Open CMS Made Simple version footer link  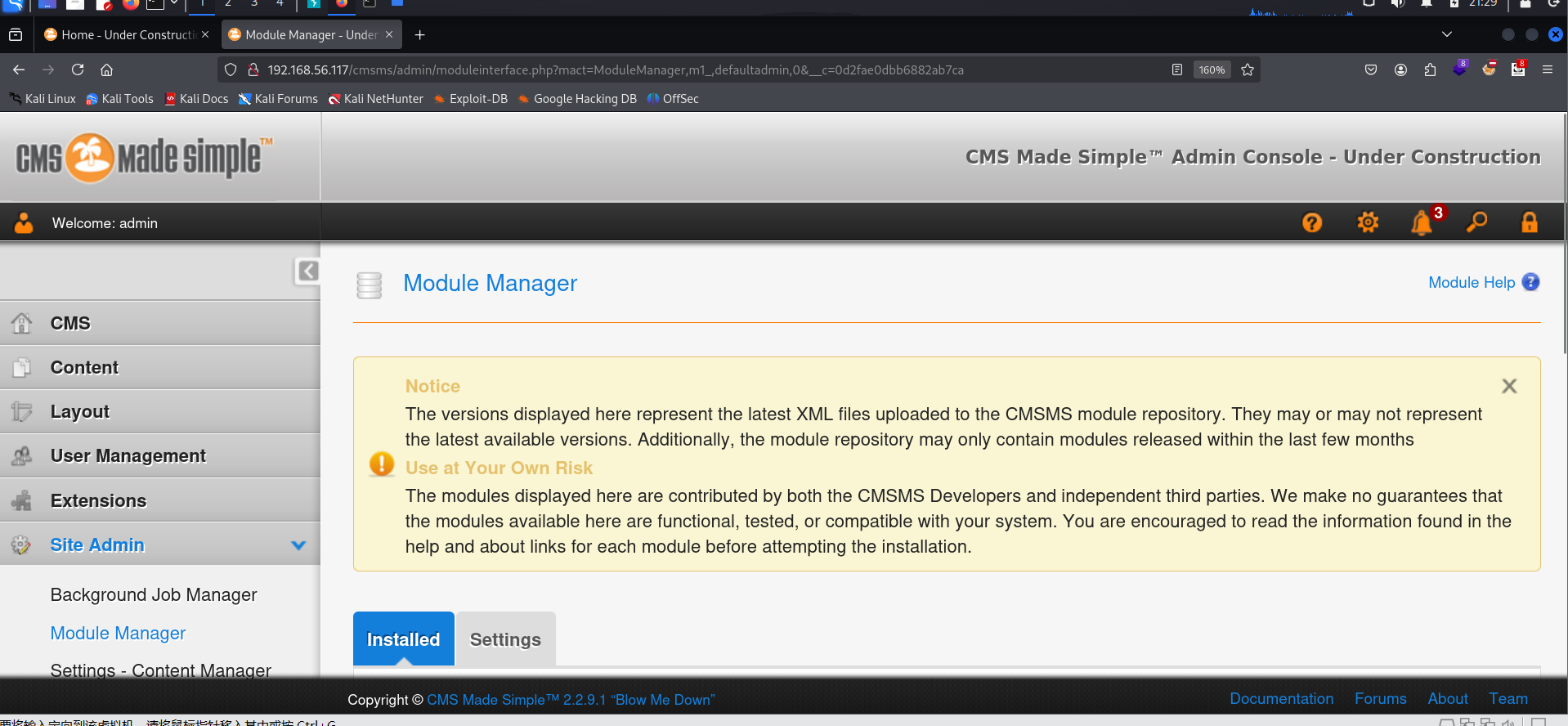pyautogui.click(x=571, y=700)
